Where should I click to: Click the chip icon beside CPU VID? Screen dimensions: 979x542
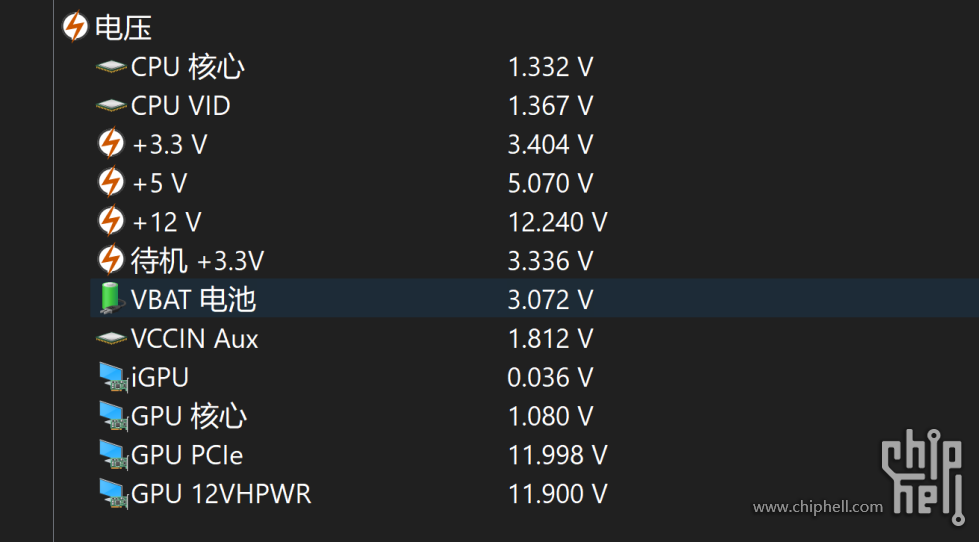pos(111,106)
